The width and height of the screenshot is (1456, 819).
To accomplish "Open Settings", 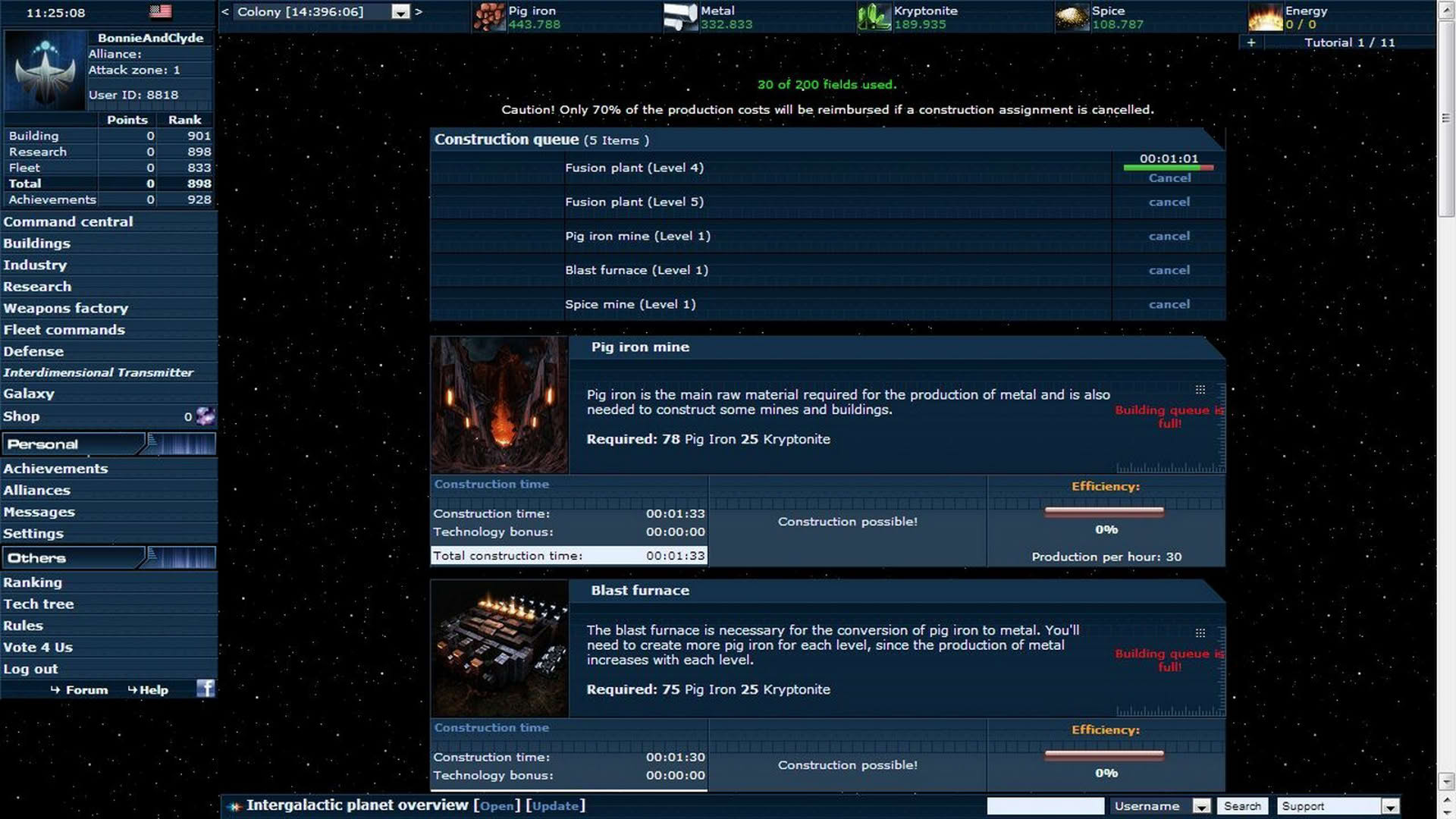I will (x=33, y=534).
